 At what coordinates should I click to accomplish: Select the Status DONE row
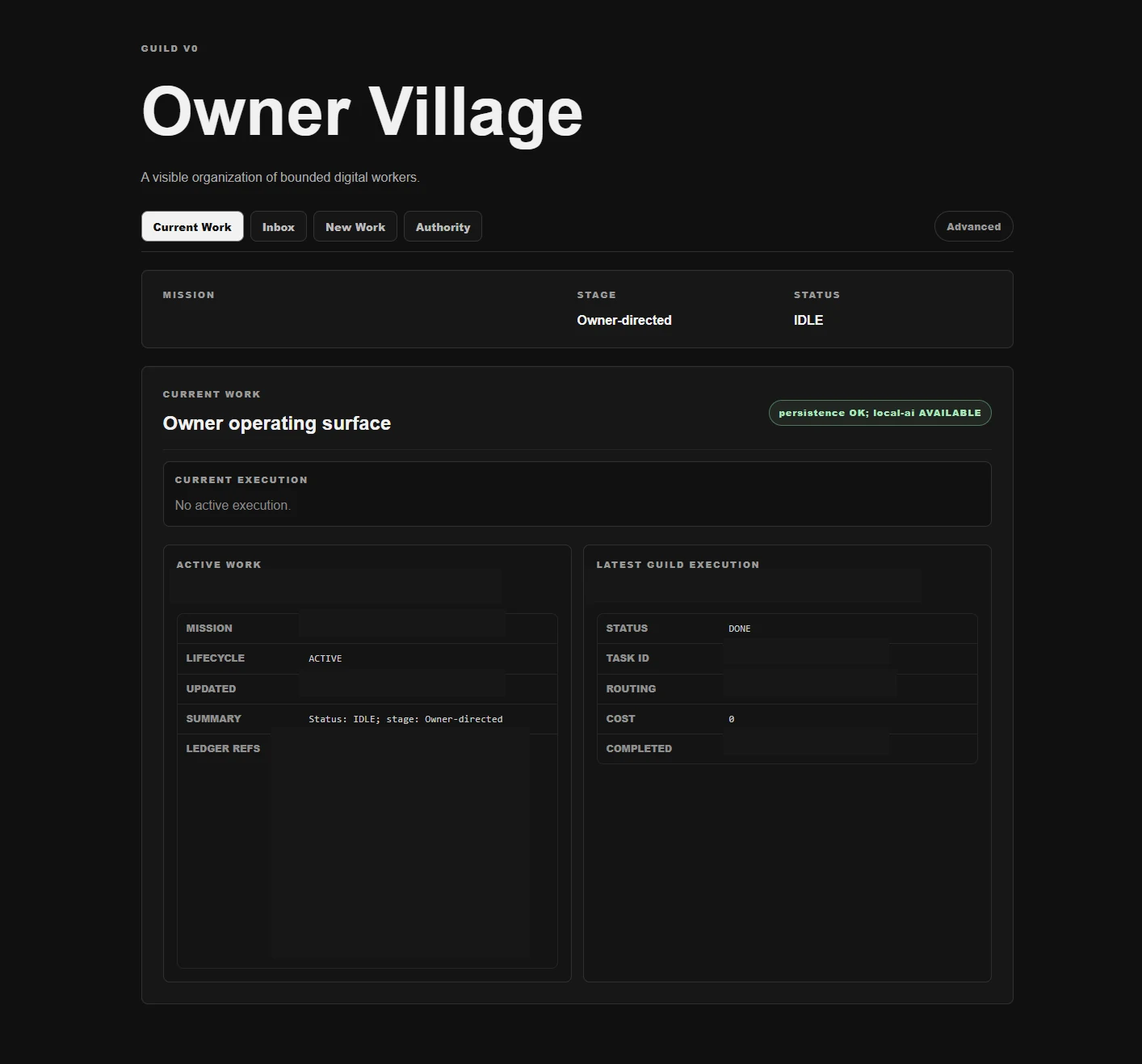[787, 629]
